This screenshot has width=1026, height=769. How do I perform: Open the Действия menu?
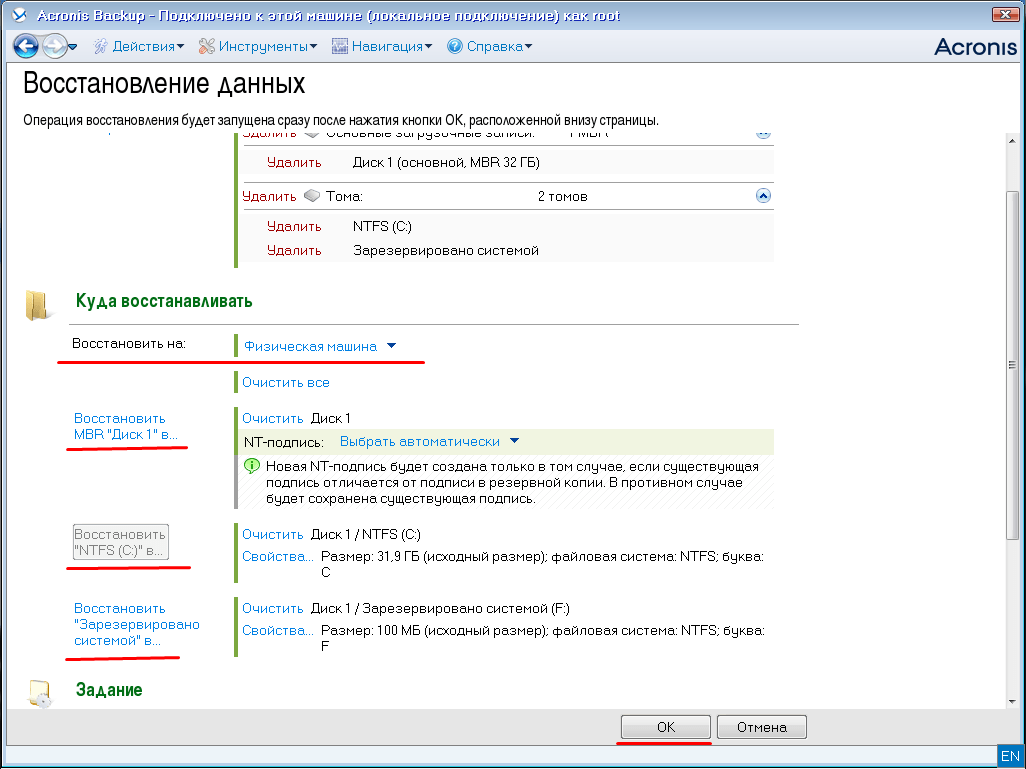(140, 46)
